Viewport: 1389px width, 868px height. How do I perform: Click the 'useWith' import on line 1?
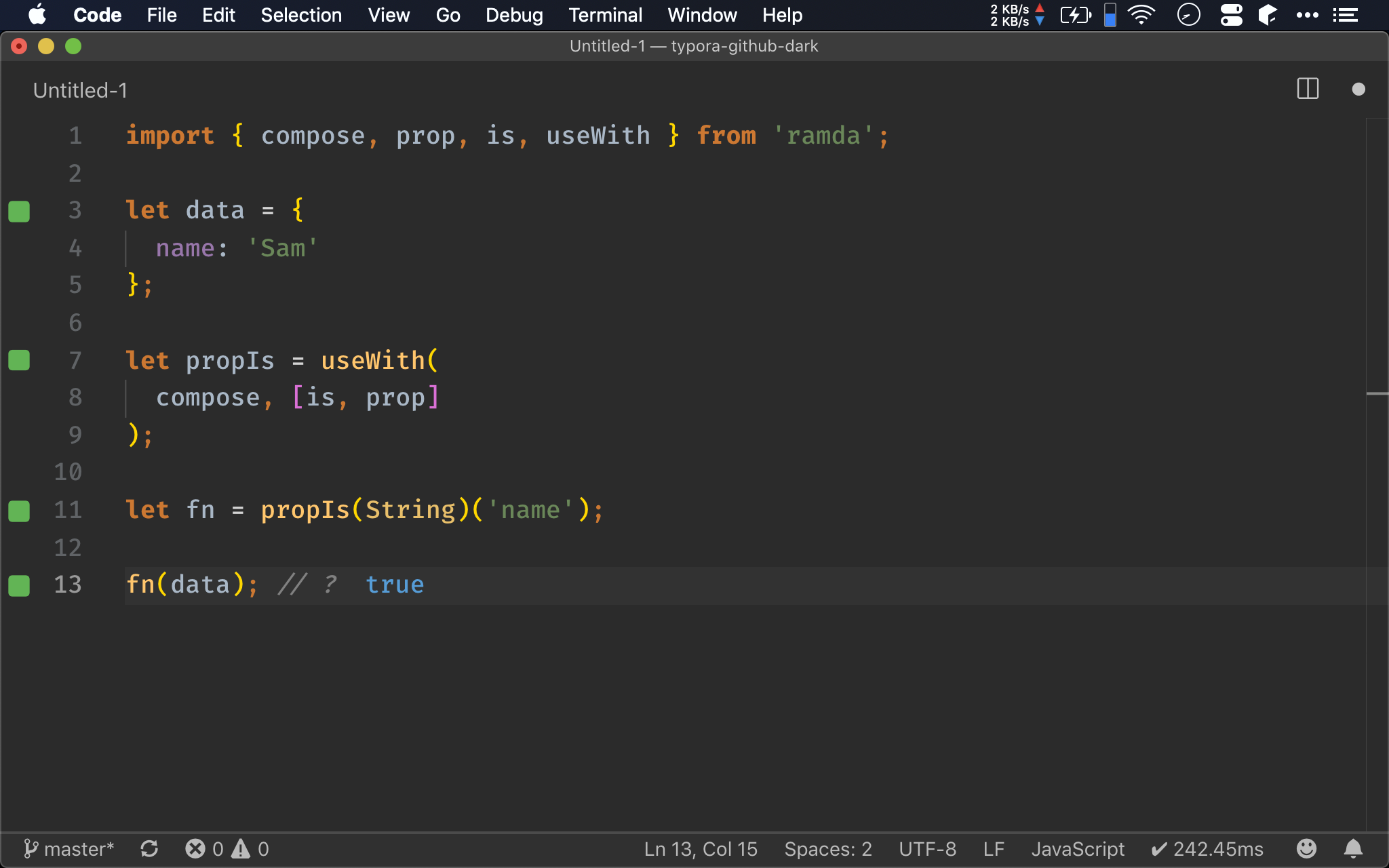pyautogui.click(x=598, y=136)
